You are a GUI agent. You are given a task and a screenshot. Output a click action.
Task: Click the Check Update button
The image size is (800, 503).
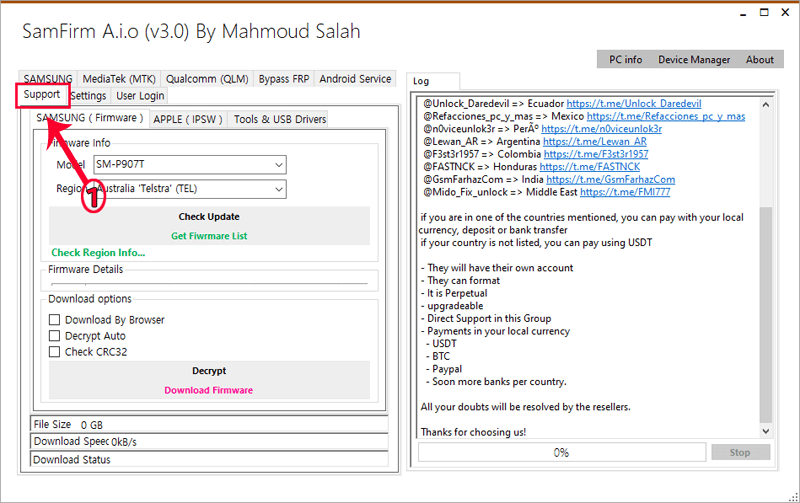(209, 217)
